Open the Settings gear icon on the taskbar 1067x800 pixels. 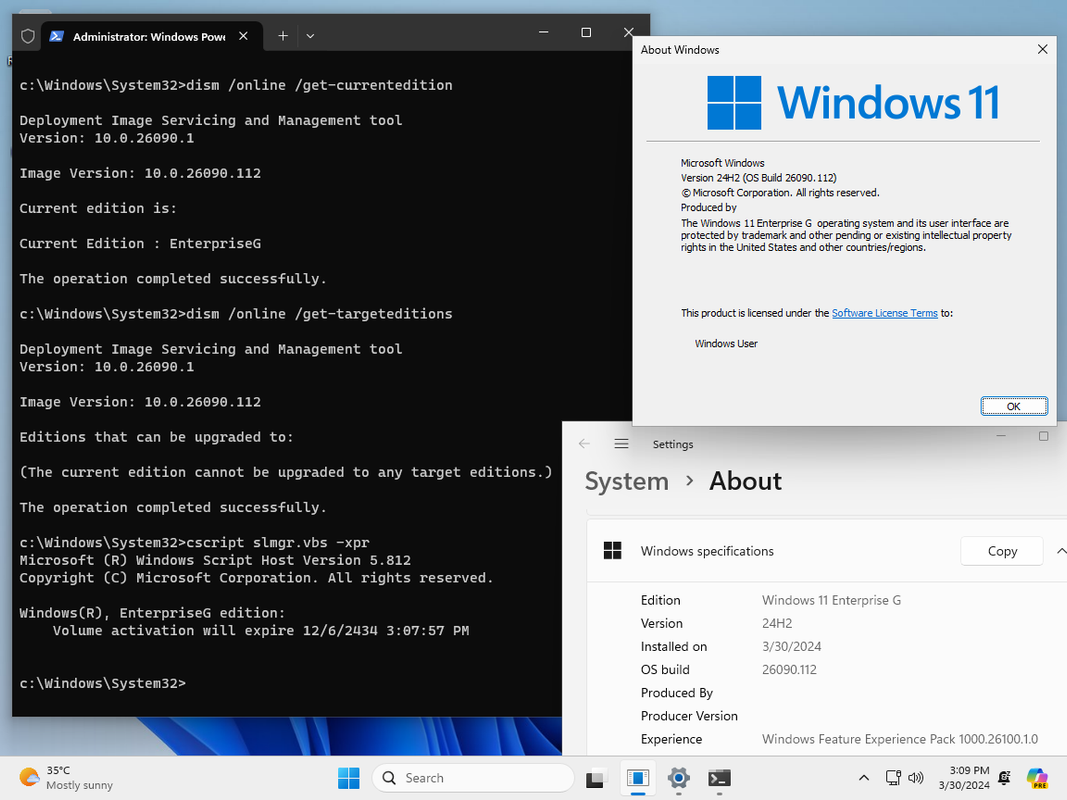tap(678, 778)
